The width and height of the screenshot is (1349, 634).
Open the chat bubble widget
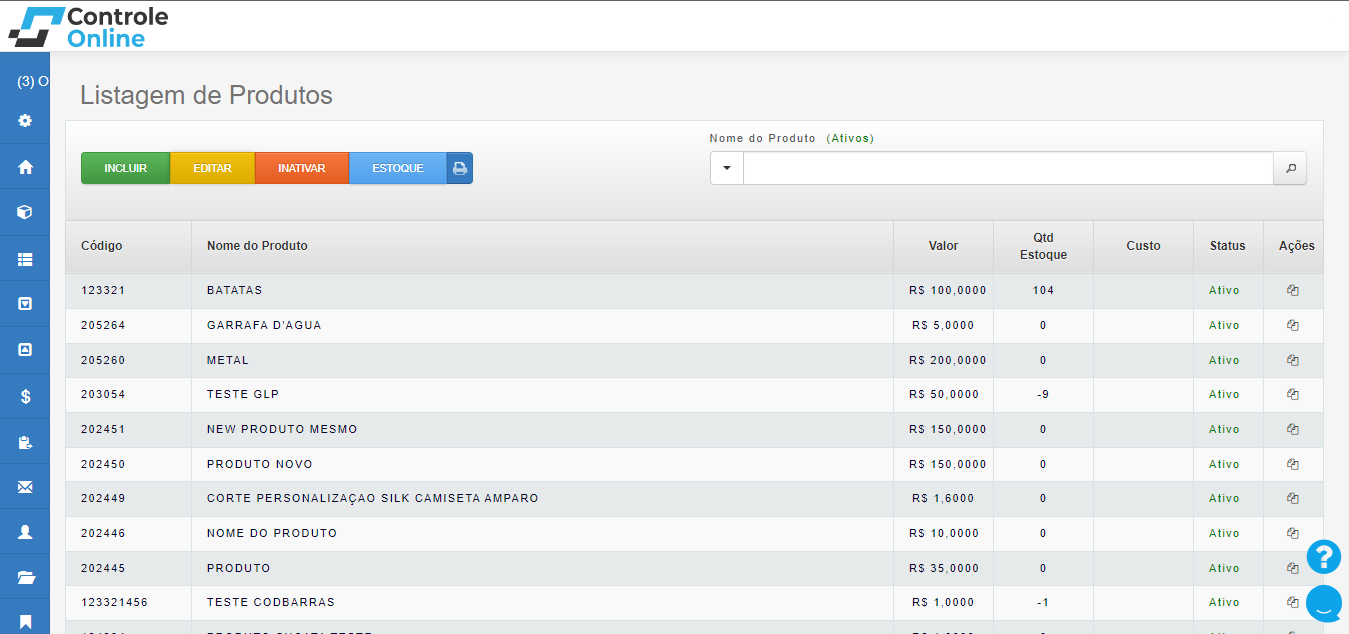pyautogui.click(x=1323, y=603)
